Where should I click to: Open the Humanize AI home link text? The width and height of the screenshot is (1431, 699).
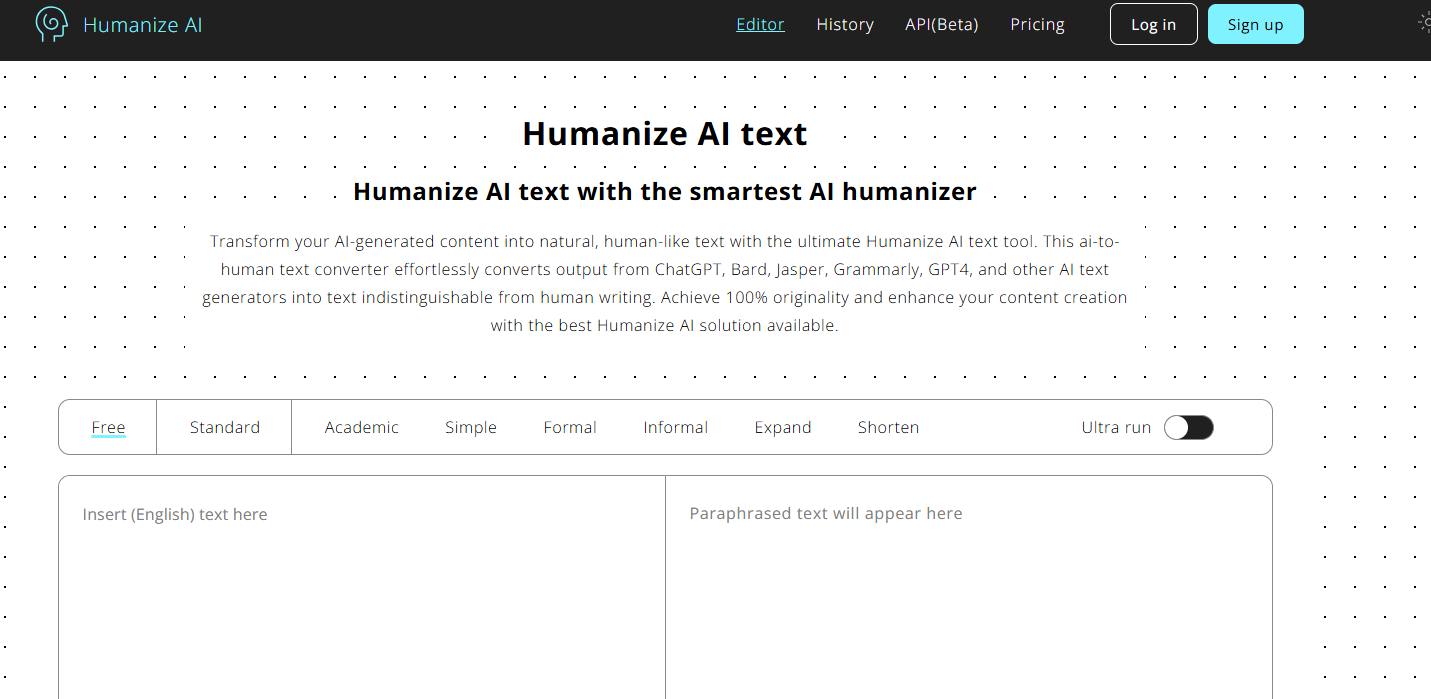[x=143, y=25]
